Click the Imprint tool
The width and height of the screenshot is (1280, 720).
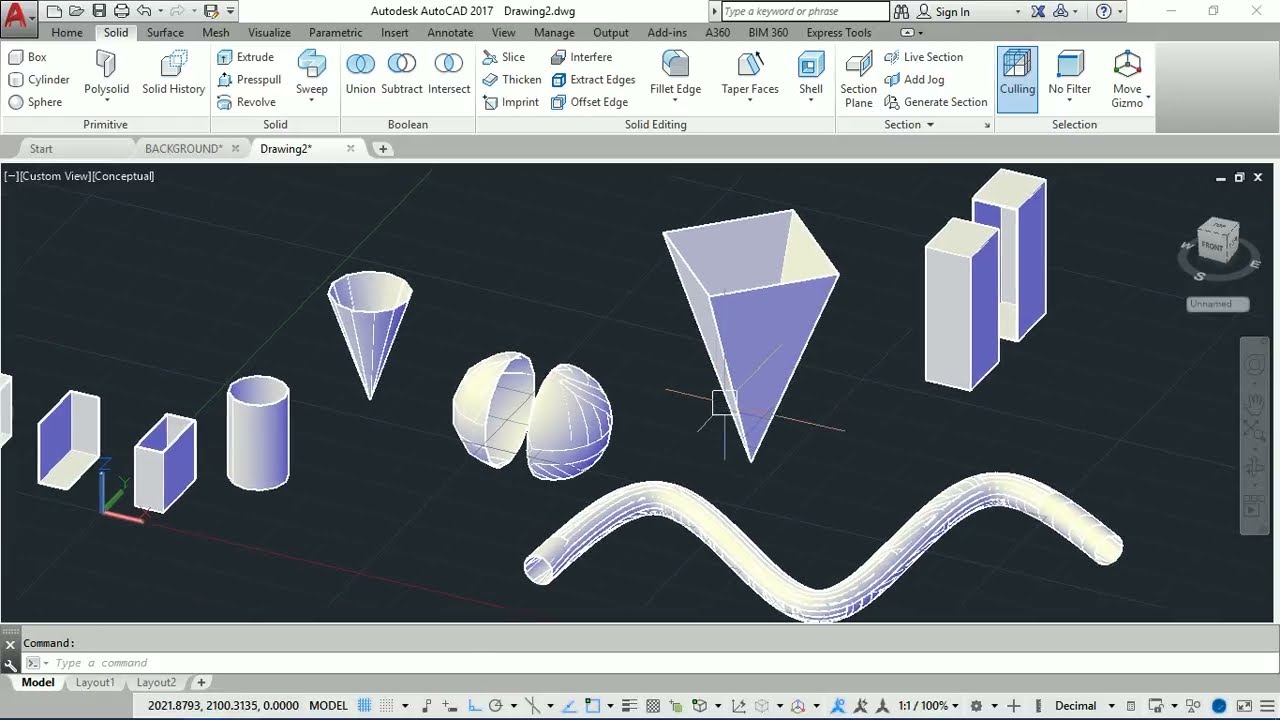pyautogui.click(x=510, y=102)
